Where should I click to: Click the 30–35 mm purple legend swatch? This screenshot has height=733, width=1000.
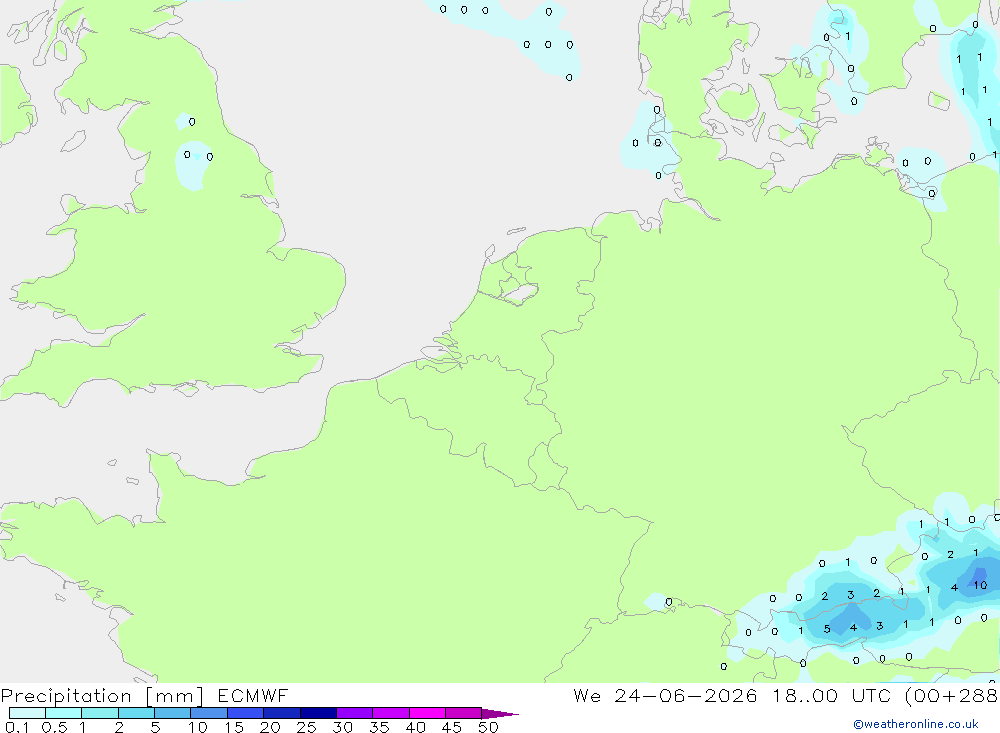(x=355, y=713)
